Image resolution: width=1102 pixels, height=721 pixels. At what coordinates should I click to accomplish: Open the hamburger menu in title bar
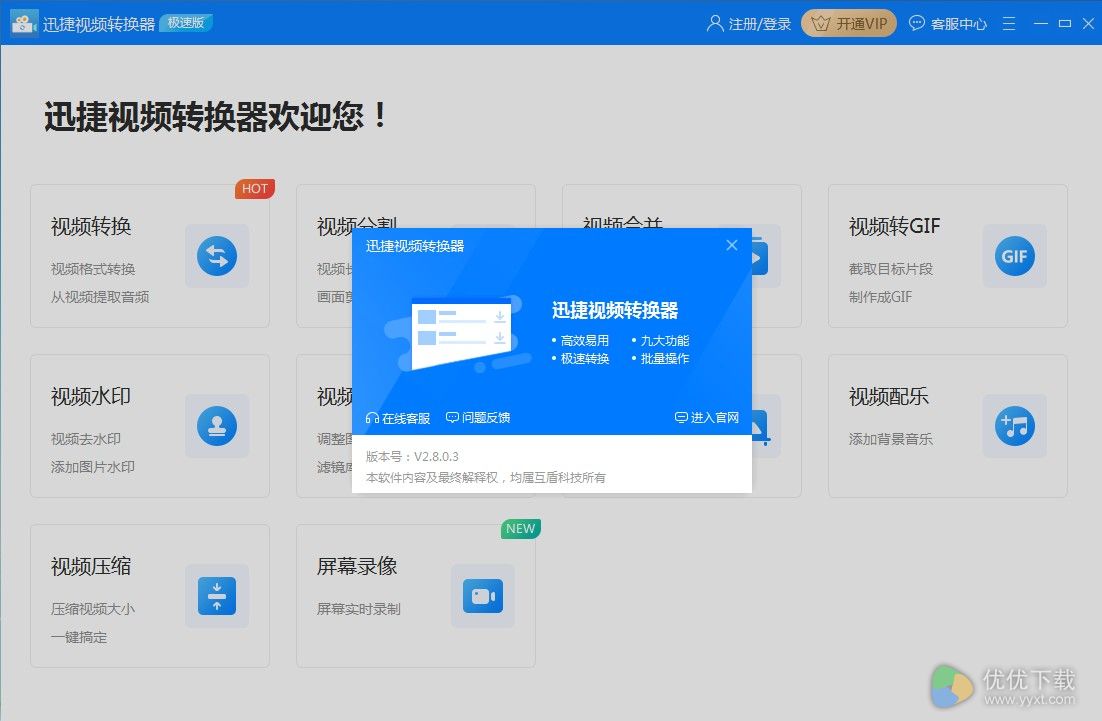point(1009,24)
